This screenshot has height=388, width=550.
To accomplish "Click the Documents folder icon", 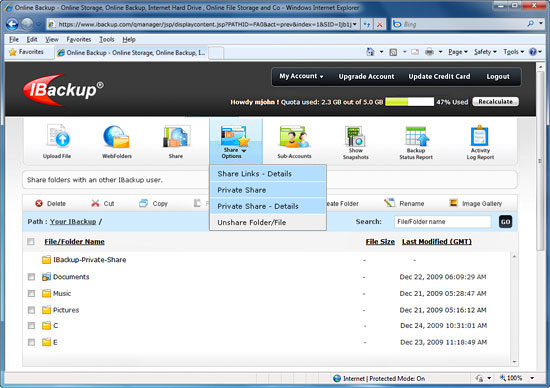I will (x=46, y=277).
